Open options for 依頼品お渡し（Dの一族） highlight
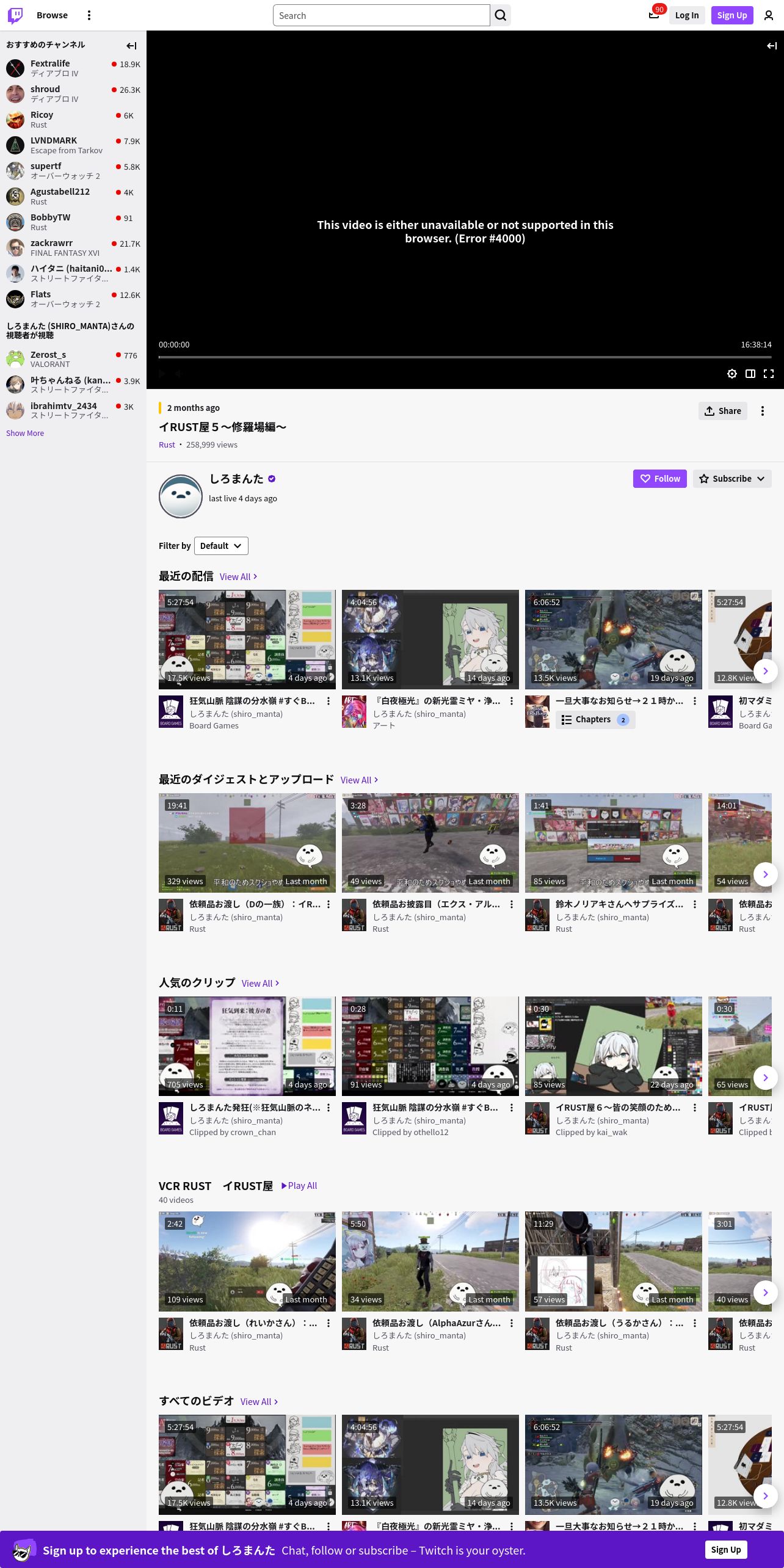 pyautogui.click(x=328, y=904)
